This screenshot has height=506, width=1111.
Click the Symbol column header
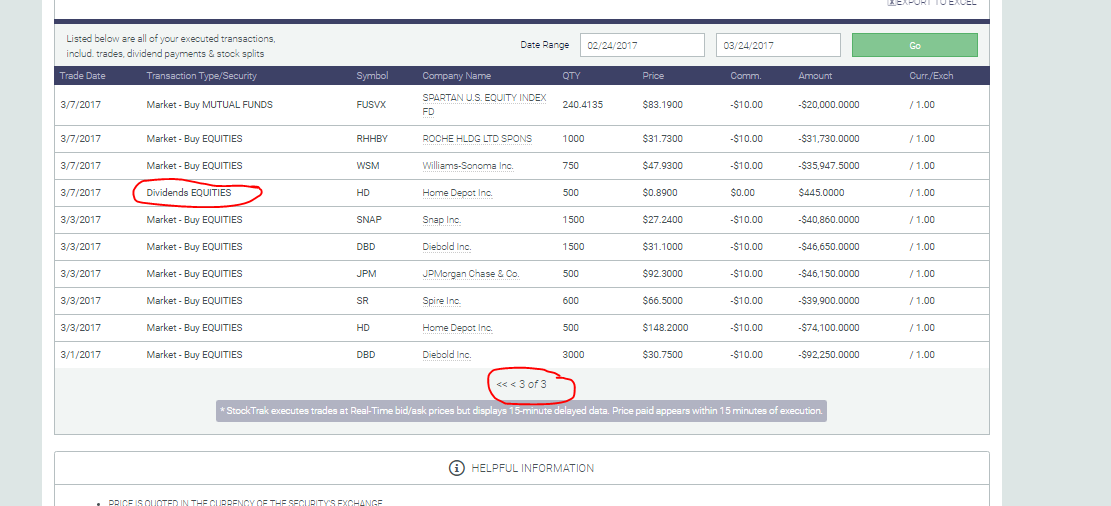point(372,76)
